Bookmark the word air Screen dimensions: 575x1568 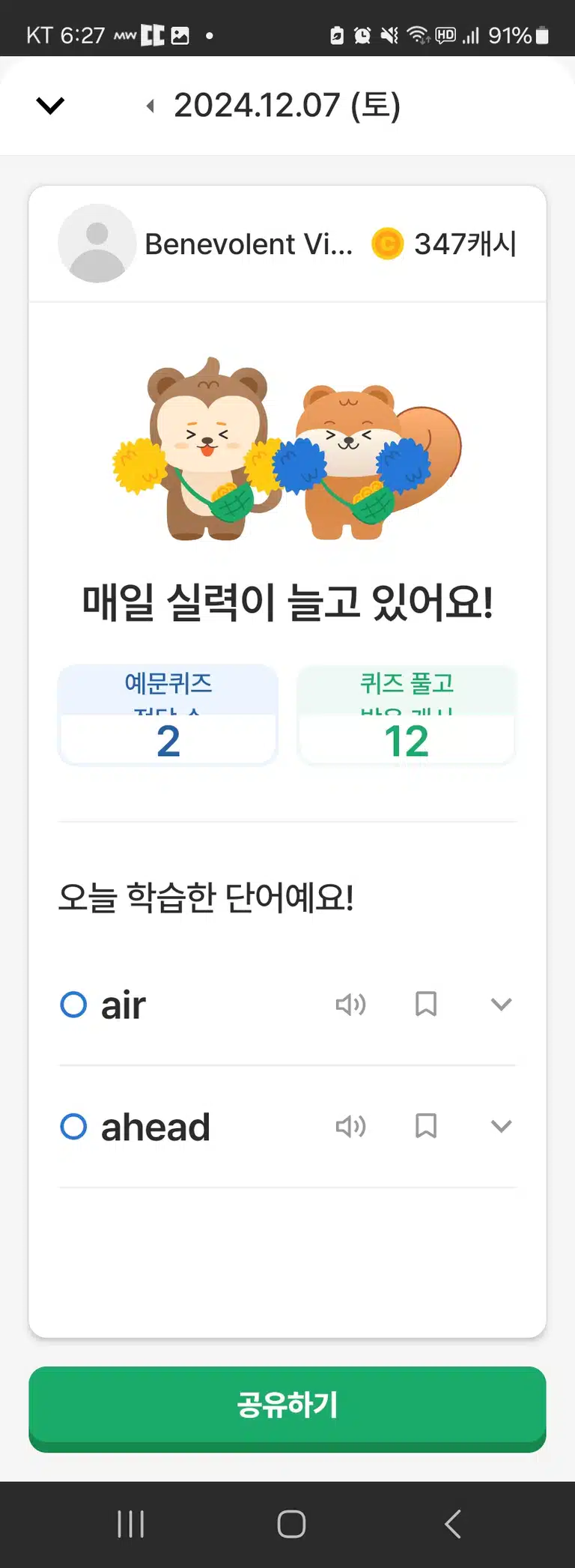(426, 1004)
